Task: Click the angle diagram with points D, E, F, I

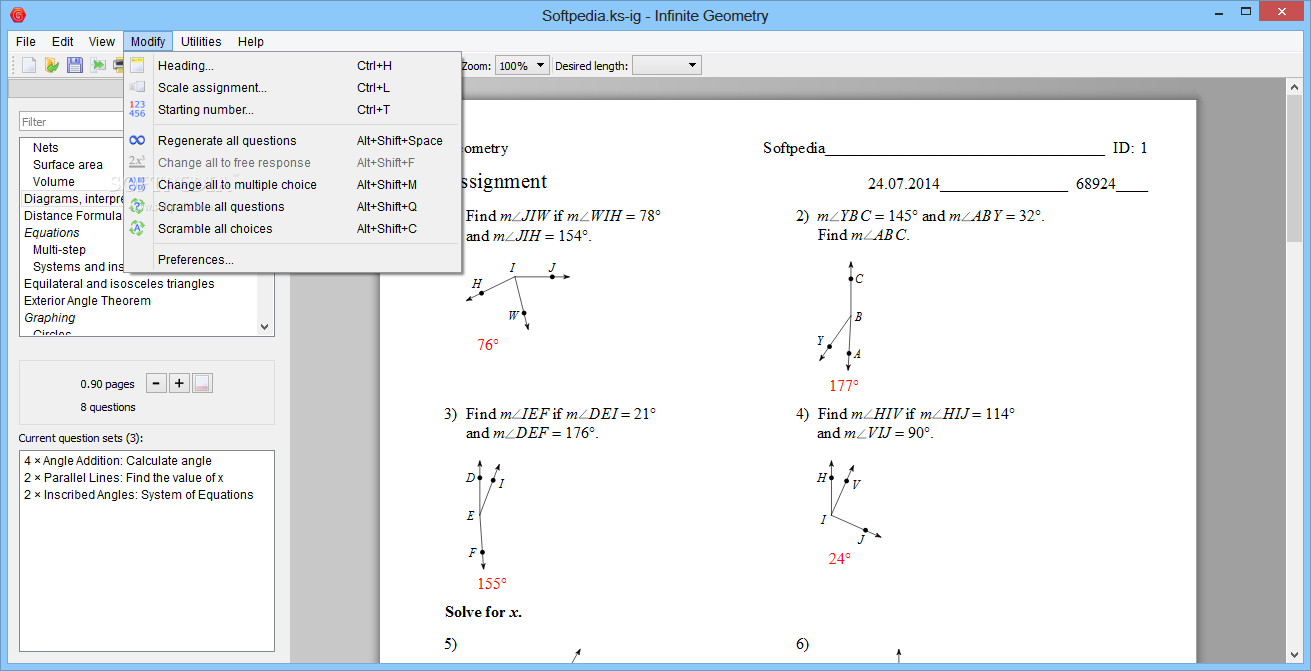Action: (485, 514)
